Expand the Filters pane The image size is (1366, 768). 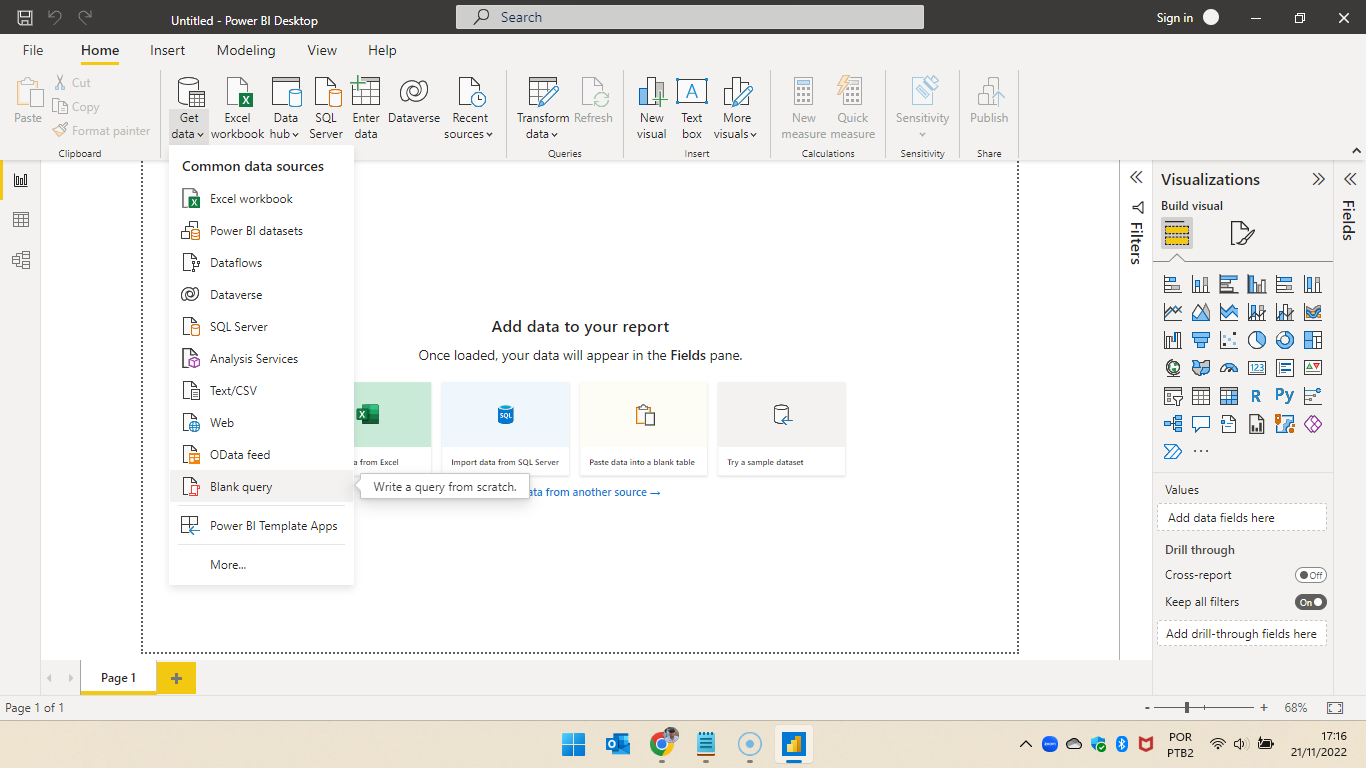pyautogui.click(x=1136, y=177)
